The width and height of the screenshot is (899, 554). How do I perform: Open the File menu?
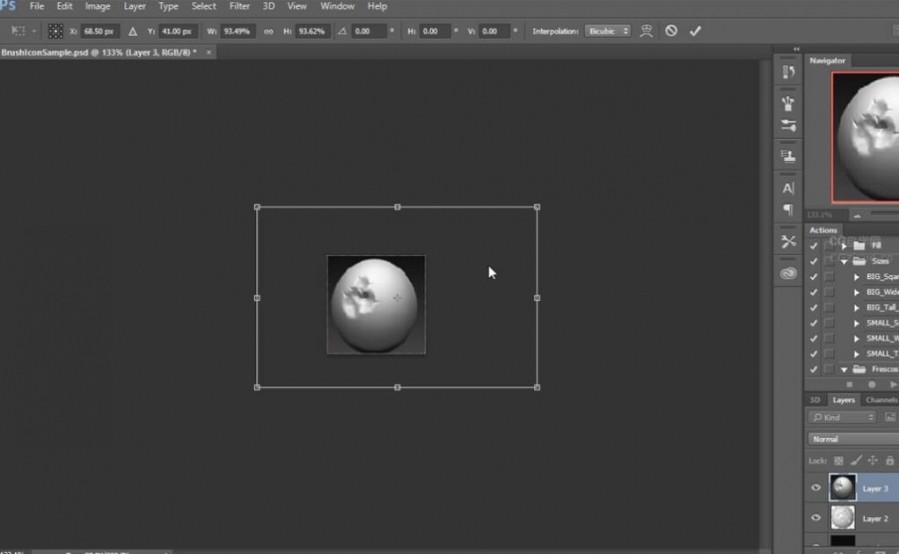tap(37, 6)
